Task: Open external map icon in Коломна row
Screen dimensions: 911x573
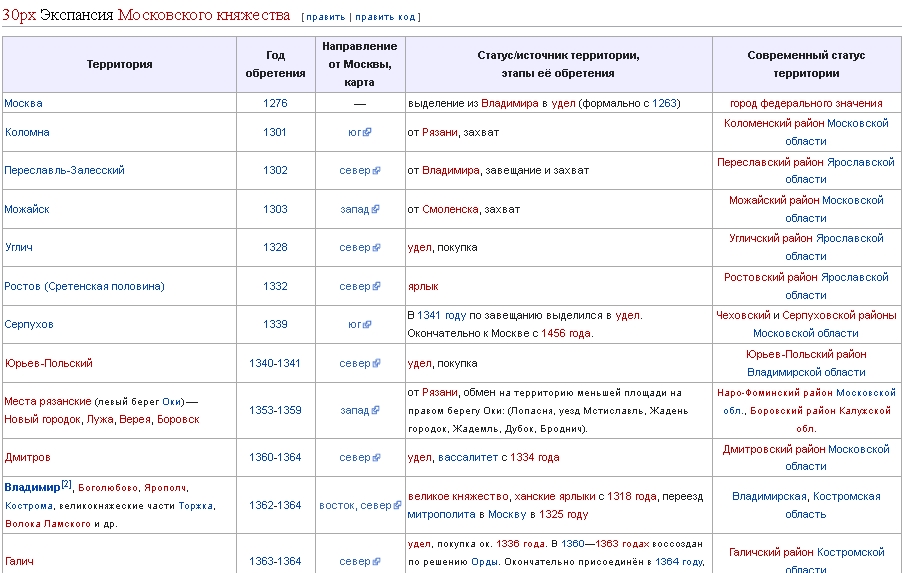Action: (367, 132)
